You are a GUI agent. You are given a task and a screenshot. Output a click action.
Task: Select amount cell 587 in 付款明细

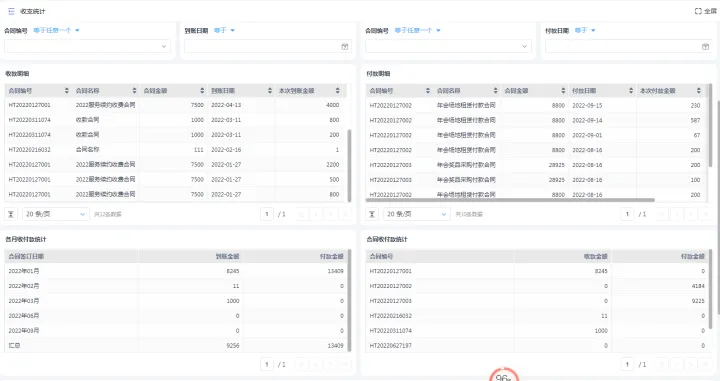click(x=695, y=120)
